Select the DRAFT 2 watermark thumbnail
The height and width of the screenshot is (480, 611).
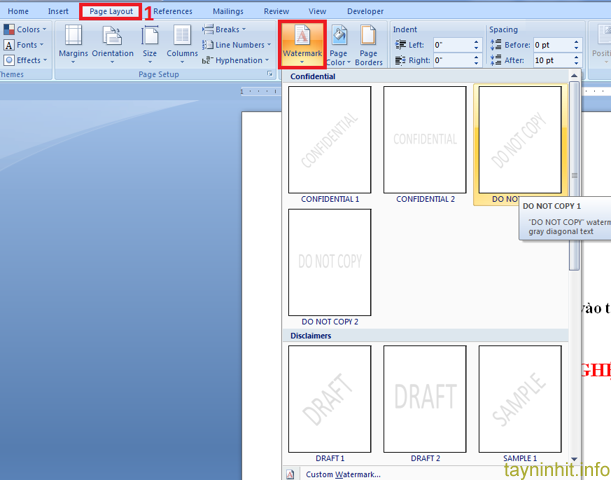pyautogui.click(x=424, y=398)
